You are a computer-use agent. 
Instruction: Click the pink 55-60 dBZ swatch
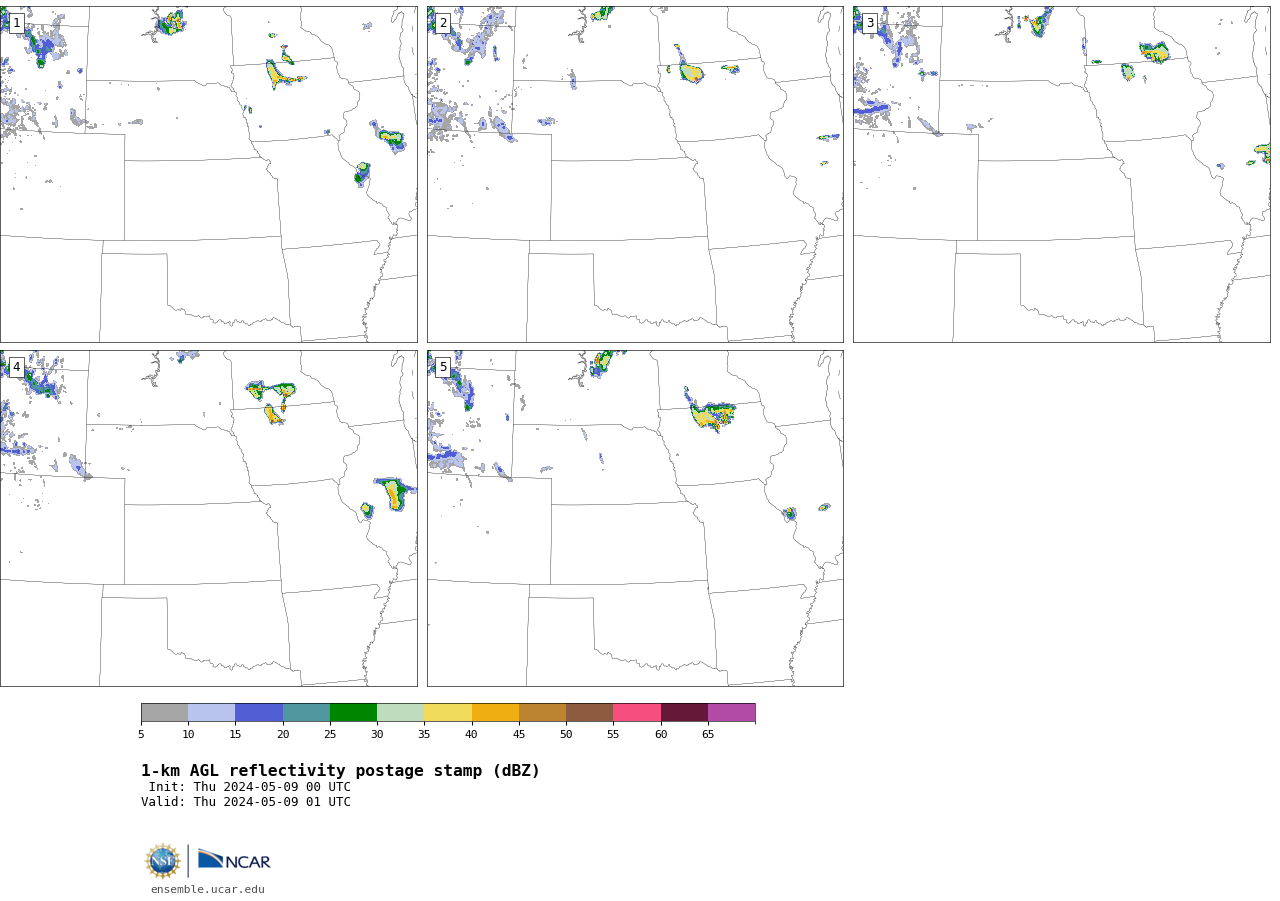[637, 713]
